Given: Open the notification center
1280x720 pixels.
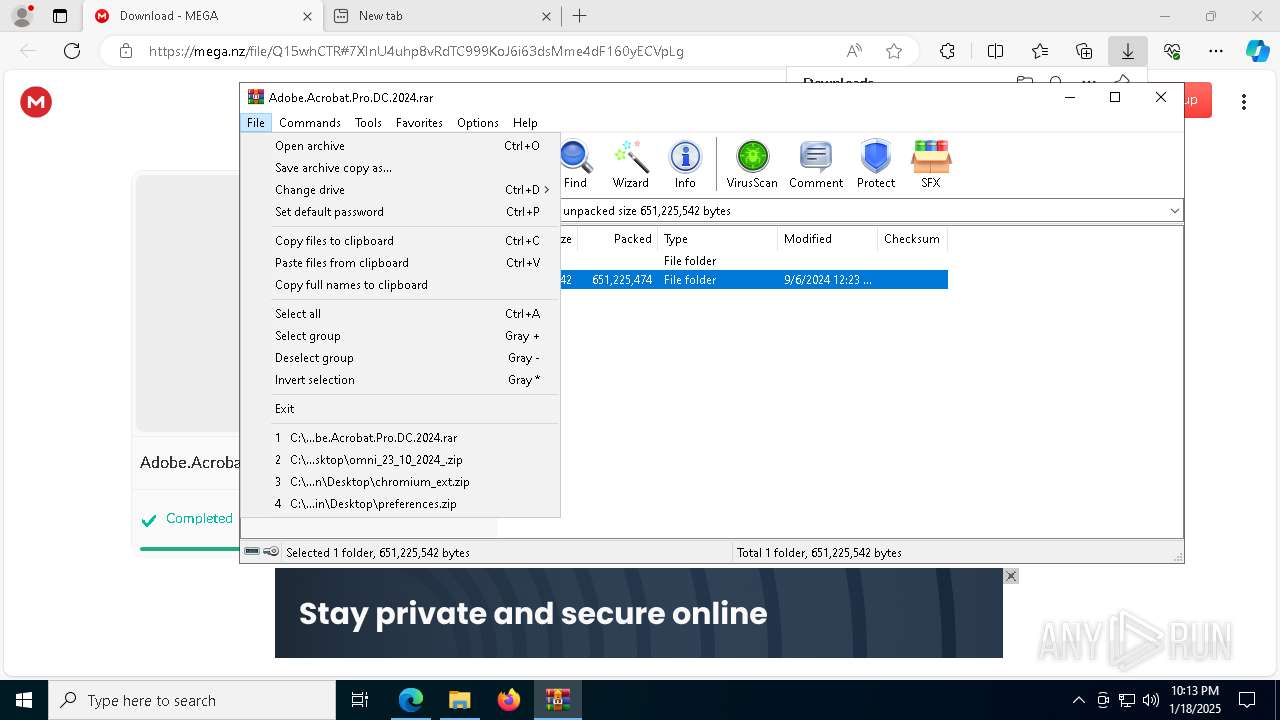Looking at the screenshot, I should (x=1247, y=700).
